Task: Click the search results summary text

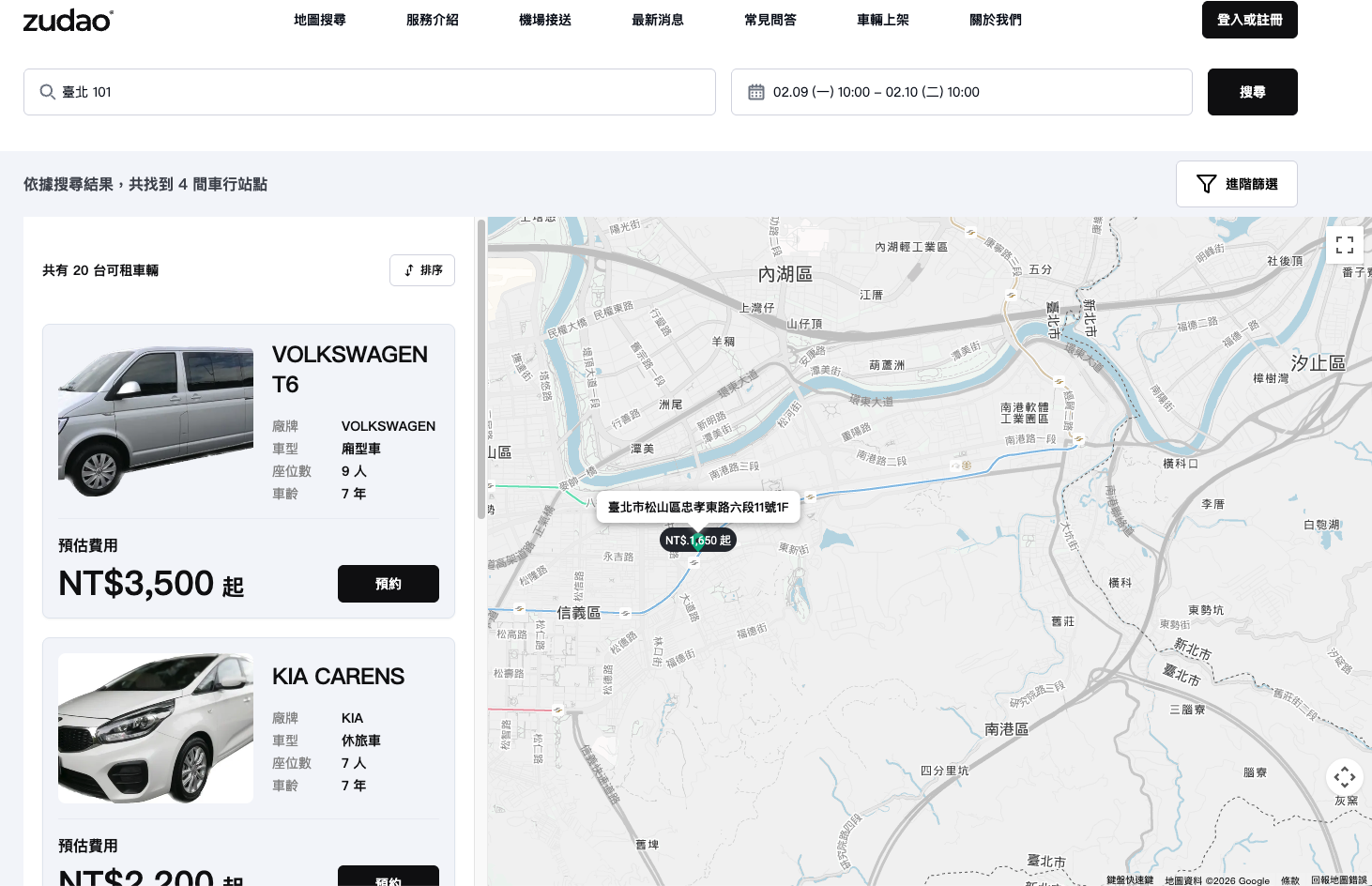Action: (x=145, y=184)
